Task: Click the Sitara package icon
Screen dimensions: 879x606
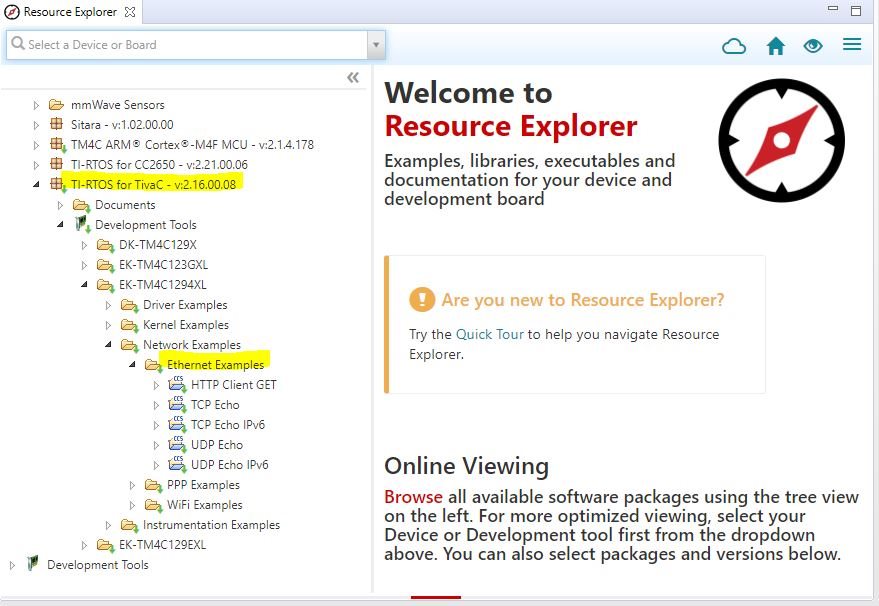Action: click(x=57, y=124)
